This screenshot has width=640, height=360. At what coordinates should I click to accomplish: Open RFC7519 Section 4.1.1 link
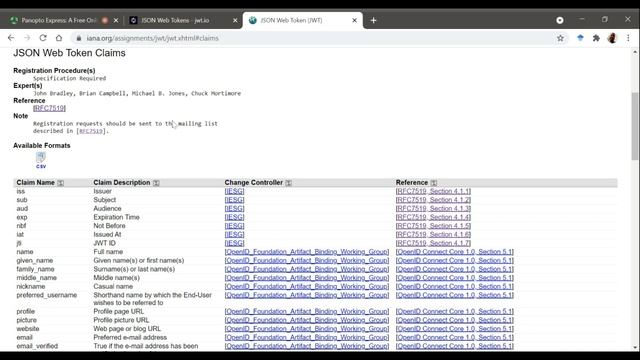pyautogui.click(x=433, y=191)
